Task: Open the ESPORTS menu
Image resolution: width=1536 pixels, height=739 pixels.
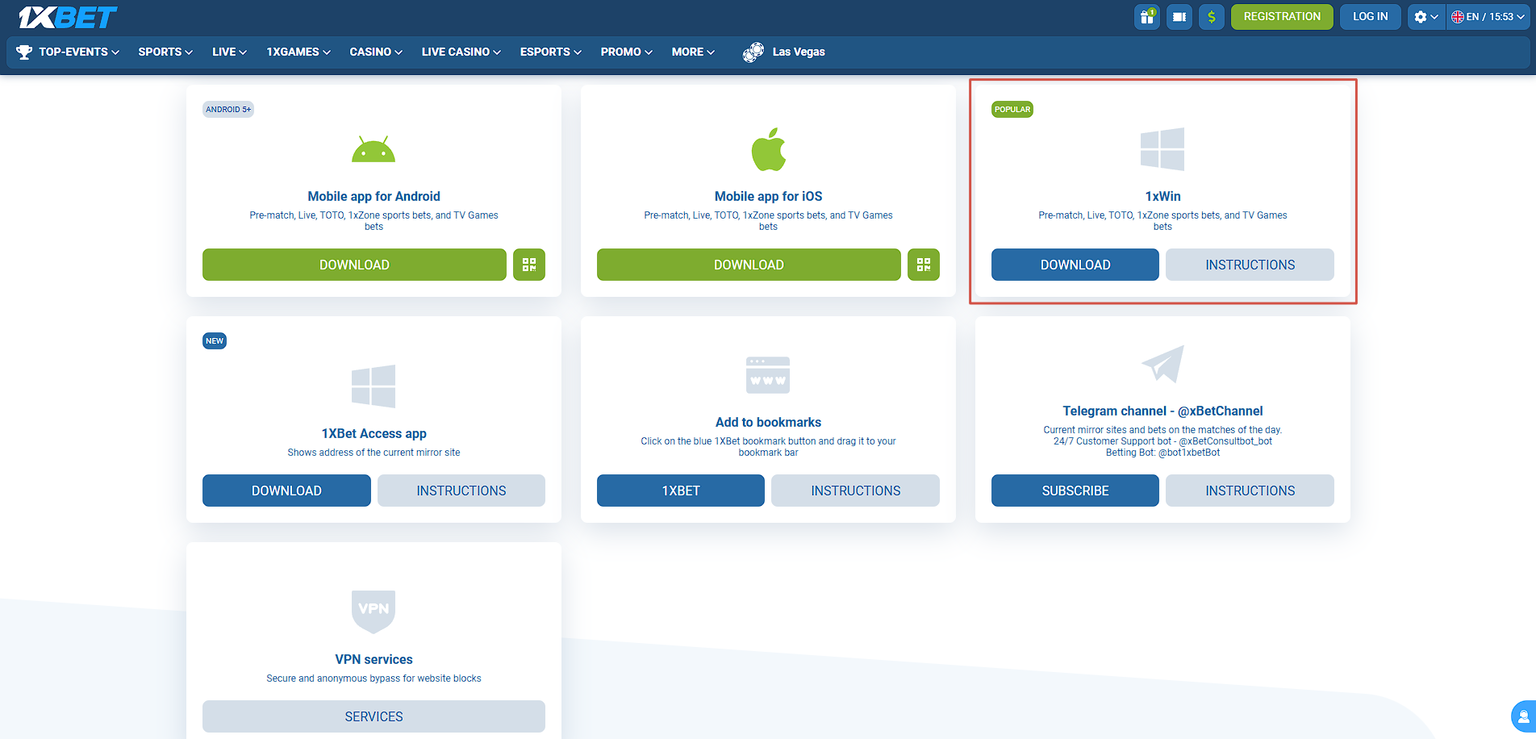Action: pyautogui.click(x=549, y=51)
